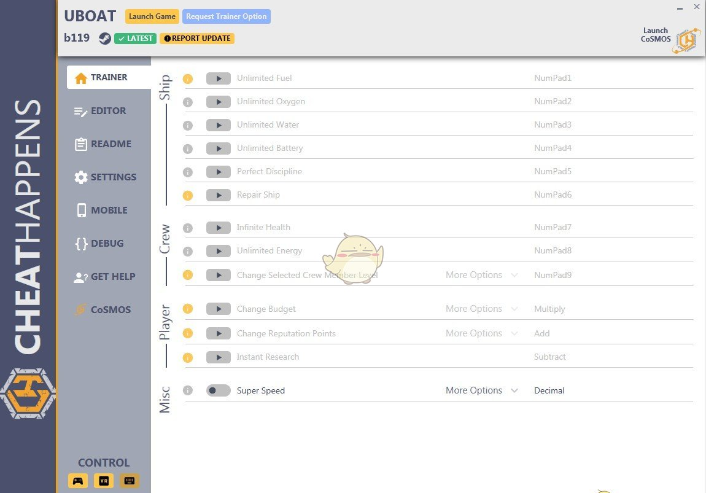The height and width of the screenshot is (493, 707).
Task: Click the Add hotkey for Change Reputation Points
Action: [542, 333]
